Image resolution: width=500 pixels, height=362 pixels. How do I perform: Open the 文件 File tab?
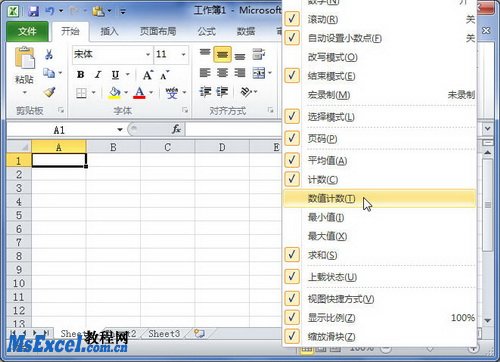pyautogui.click(x=27, y=31)
